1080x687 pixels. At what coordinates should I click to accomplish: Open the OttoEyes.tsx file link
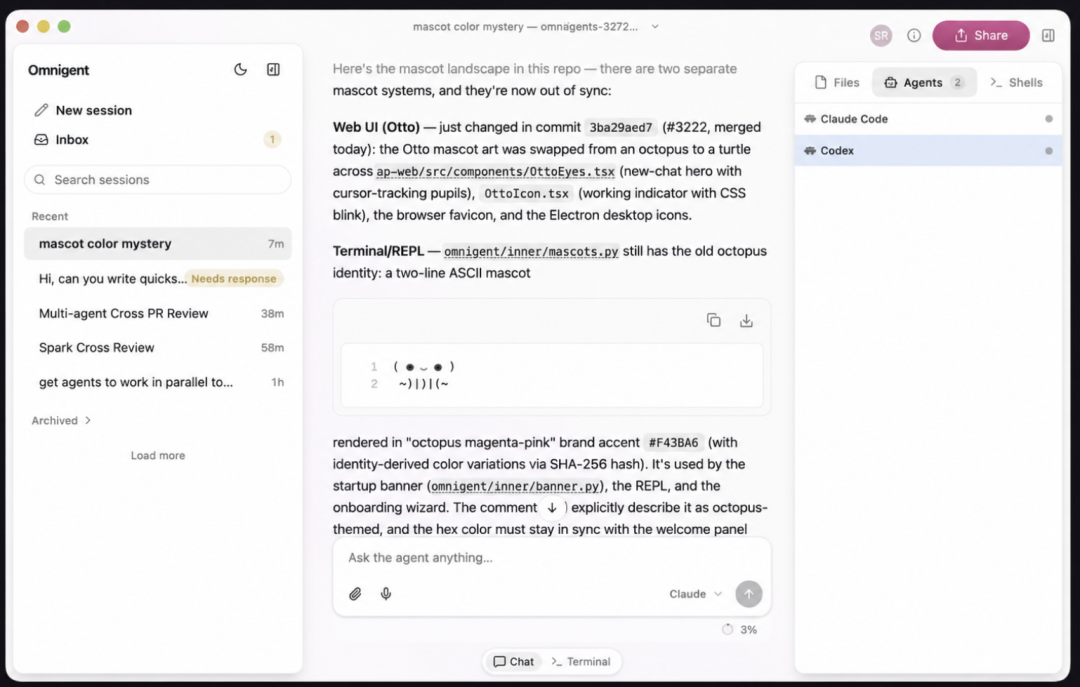click(x=495, y=172)
